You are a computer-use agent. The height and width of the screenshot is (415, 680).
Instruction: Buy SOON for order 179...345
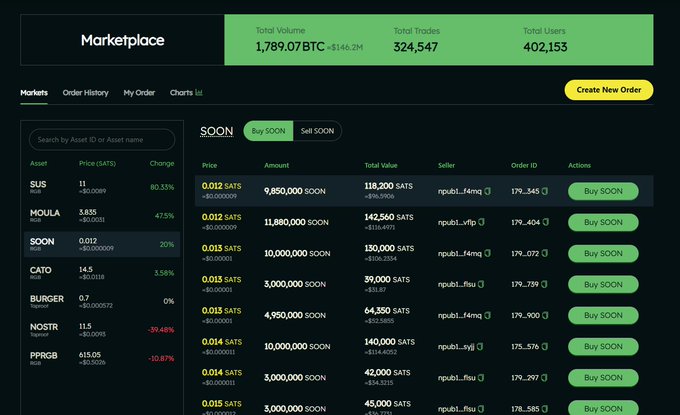(603, 191)
